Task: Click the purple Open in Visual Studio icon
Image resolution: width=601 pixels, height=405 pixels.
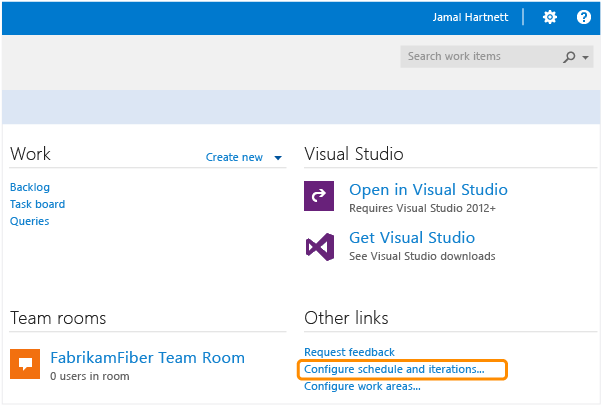Action: 319,196
